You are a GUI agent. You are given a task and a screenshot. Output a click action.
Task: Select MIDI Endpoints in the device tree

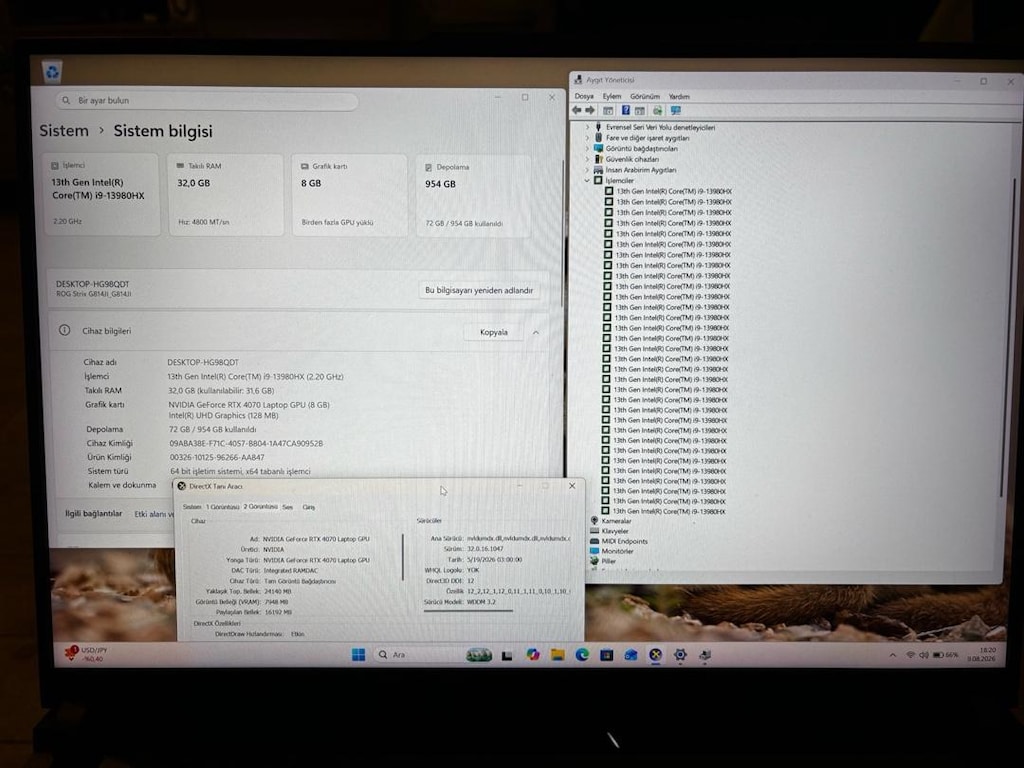(624, 541)
